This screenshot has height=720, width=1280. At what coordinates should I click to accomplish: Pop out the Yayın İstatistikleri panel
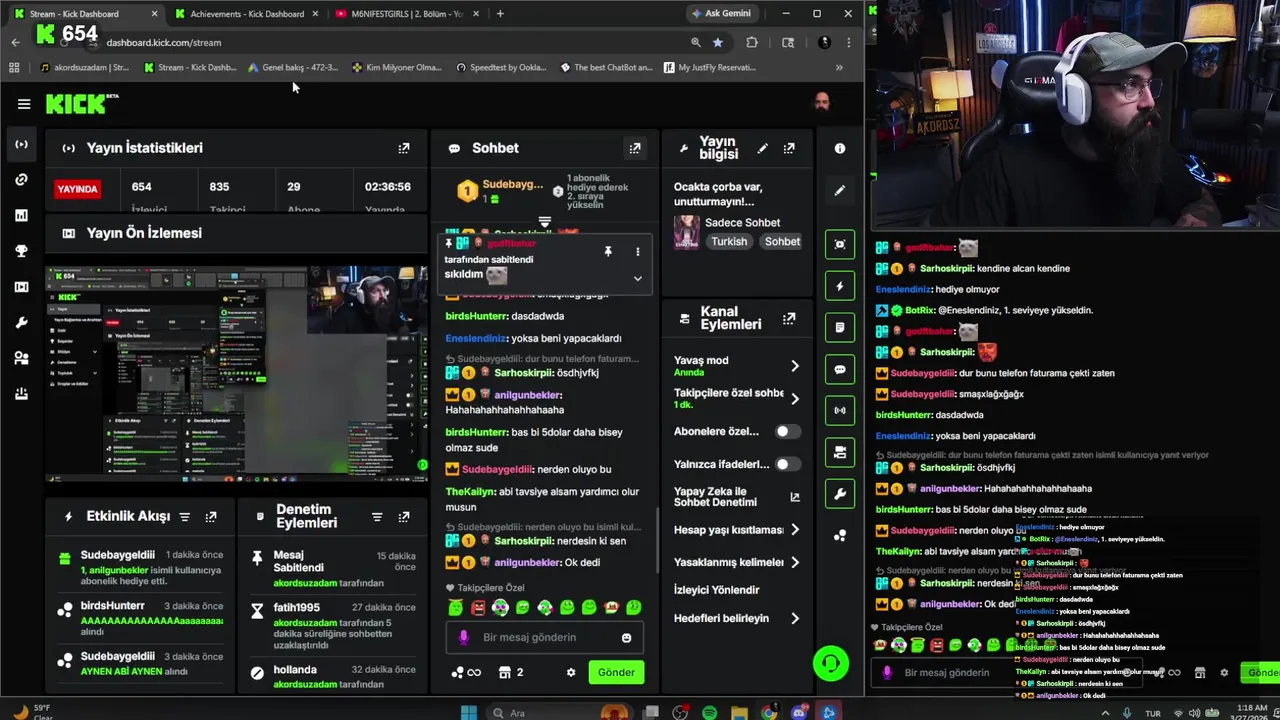(404, 148)
